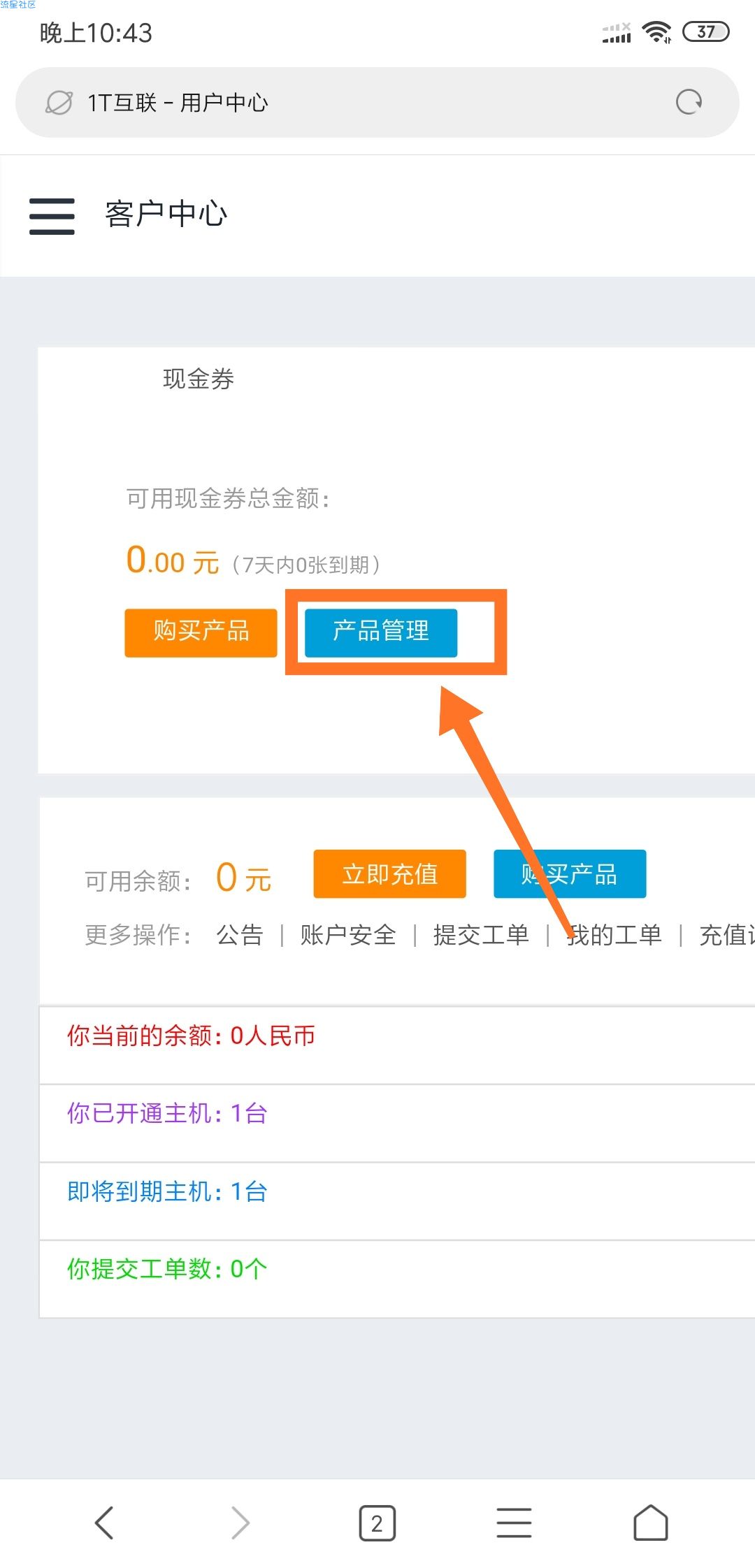
Task: Reload the page with refresh icon
Action: pyautogui.click(x=689, y=102)
